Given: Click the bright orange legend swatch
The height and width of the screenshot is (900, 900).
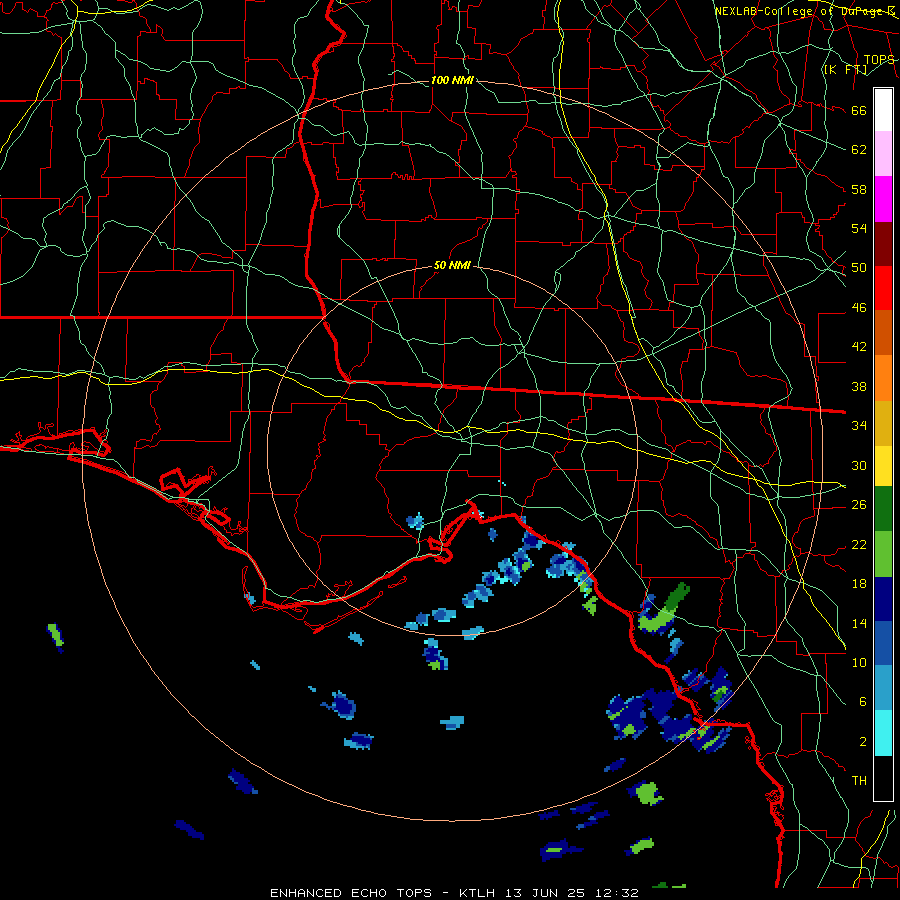Looking at the screenshot, I should pos(883,378).
